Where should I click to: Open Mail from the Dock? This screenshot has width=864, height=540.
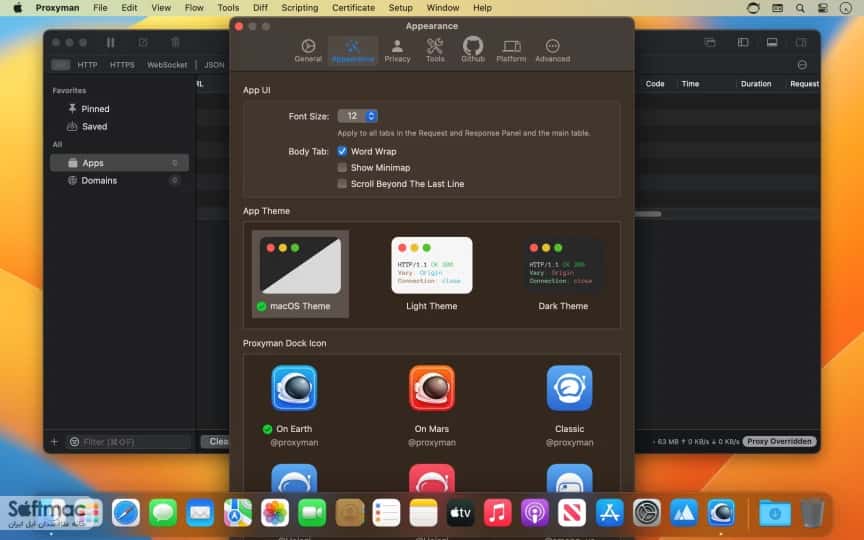coord(200,513)
